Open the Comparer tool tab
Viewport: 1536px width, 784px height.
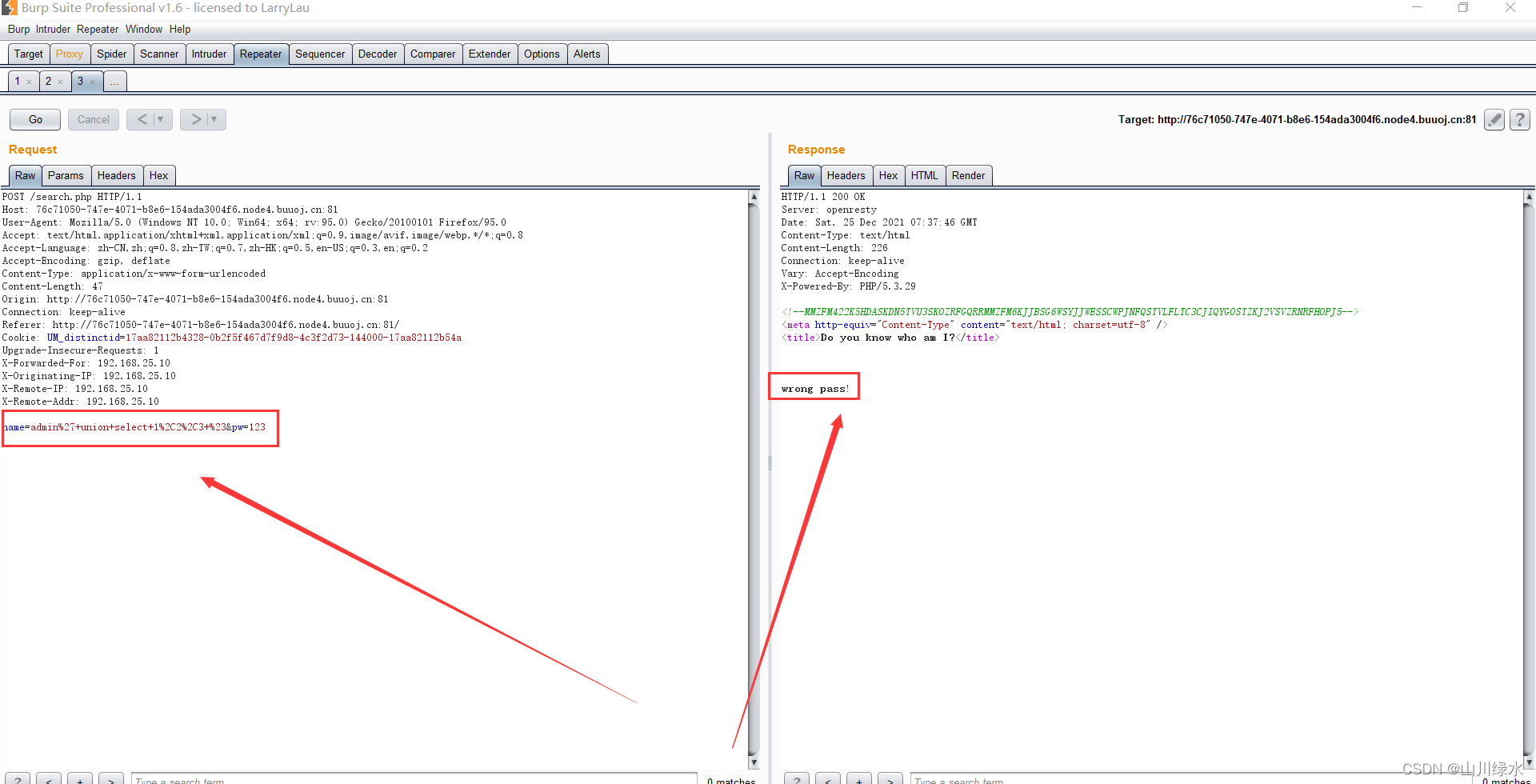point(433,54)
